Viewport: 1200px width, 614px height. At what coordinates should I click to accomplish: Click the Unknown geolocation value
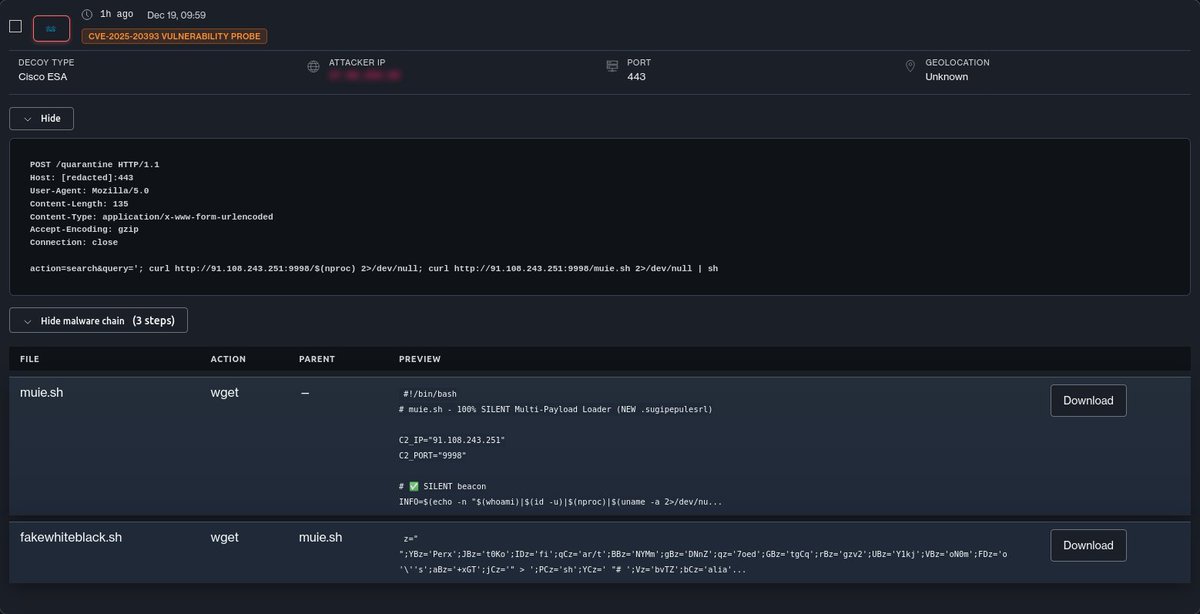pyautogui.click(x=946, y=76)
